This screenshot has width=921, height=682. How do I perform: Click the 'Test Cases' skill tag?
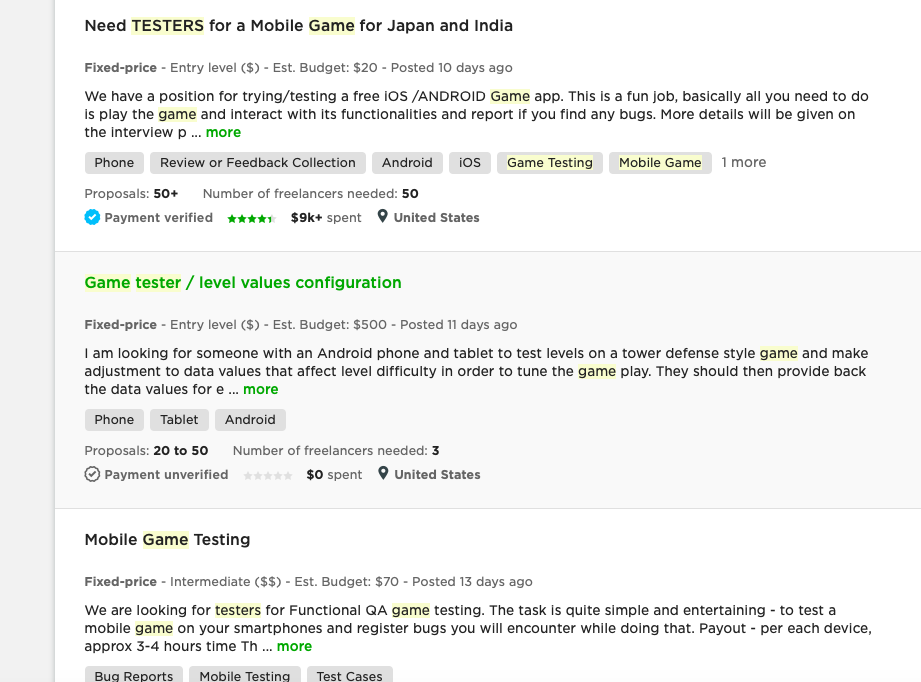click(x=349, y=676)
